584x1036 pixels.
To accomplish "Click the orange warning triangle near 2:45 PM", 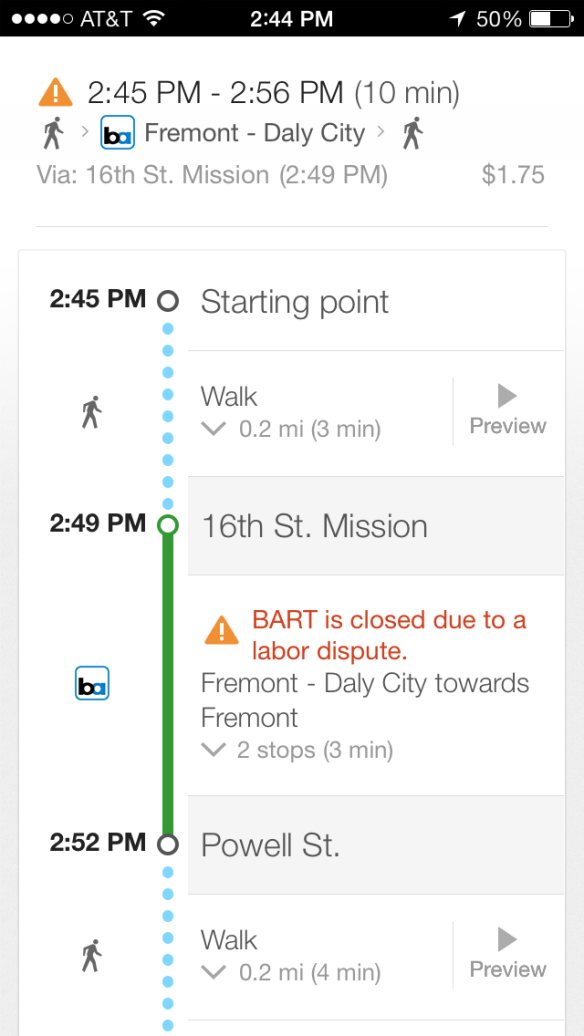I will 55,92.
